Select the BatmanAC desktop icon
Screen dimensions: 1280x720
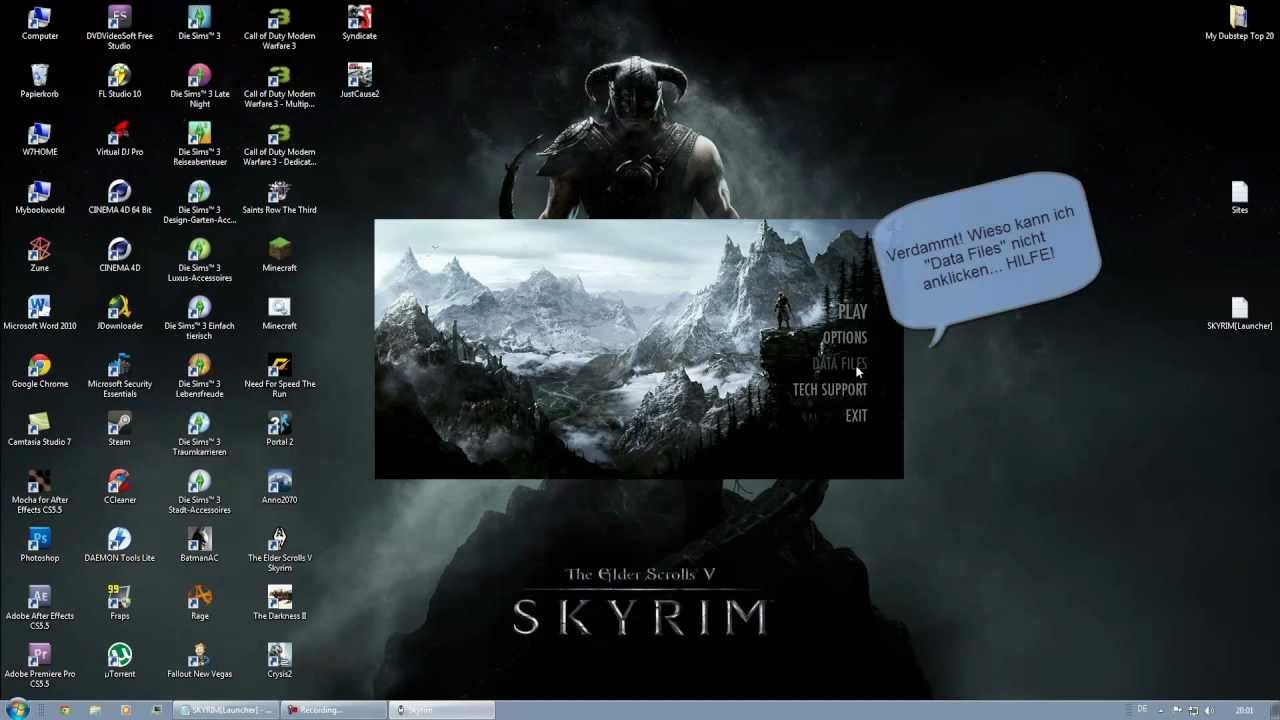(x=200, y=546)
